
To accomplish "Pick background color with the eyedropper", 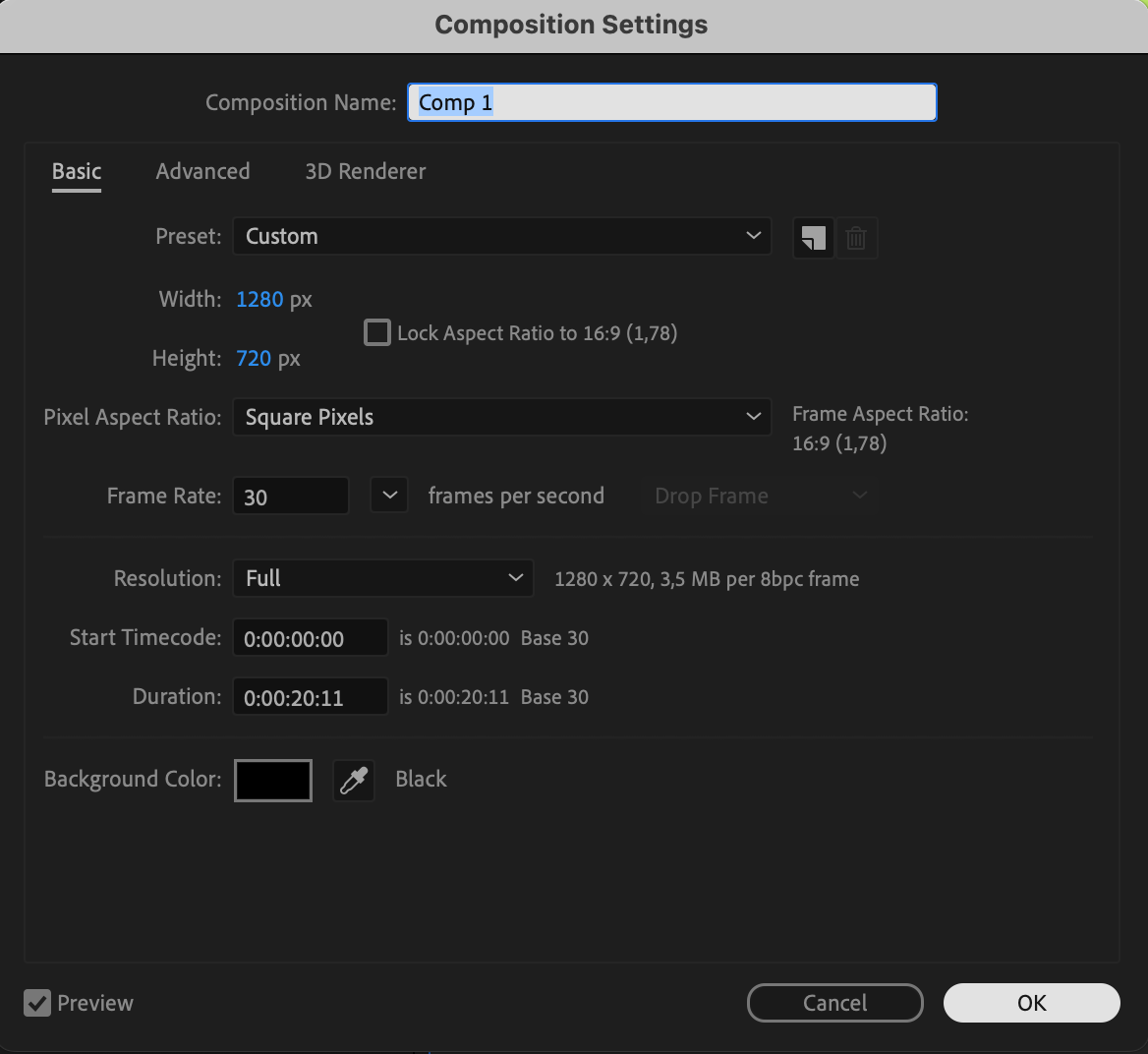I will (354, 781).
